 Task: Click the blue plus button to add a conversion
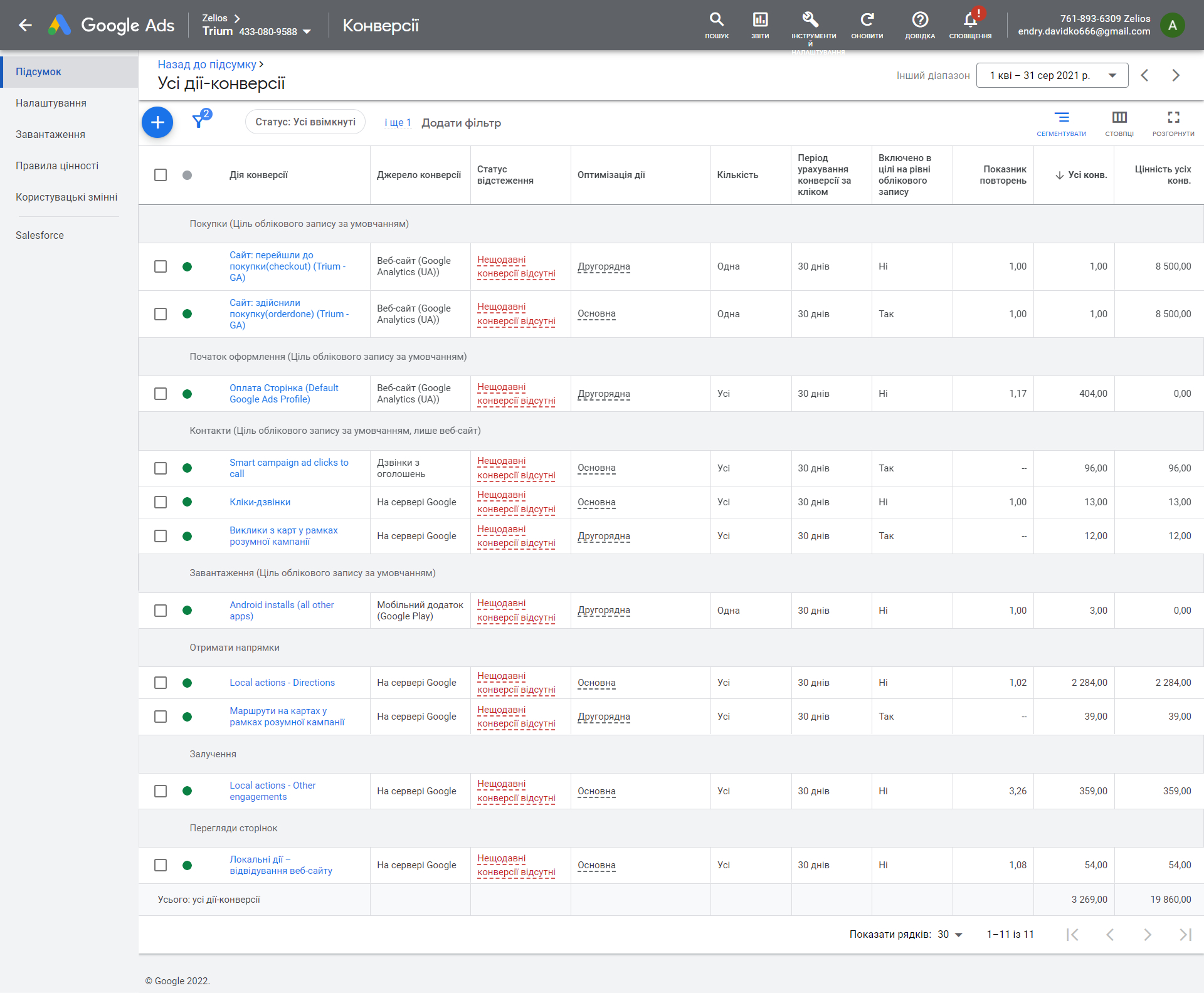pos(157,122)
